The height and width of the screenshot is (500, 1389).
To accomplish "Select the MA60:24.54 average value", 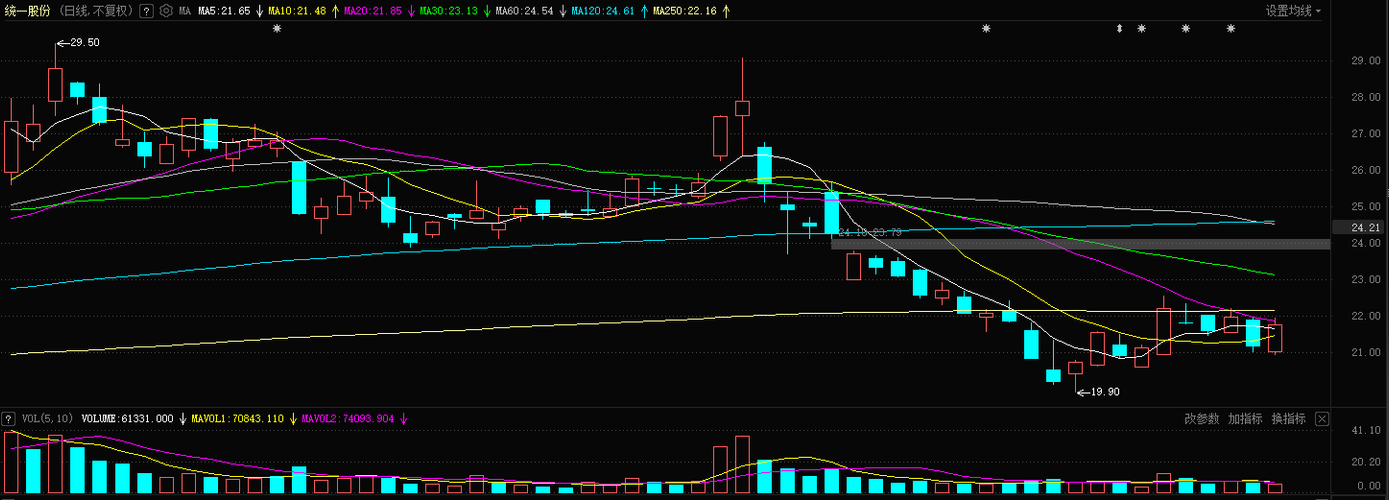I will (x=525, y=11).
